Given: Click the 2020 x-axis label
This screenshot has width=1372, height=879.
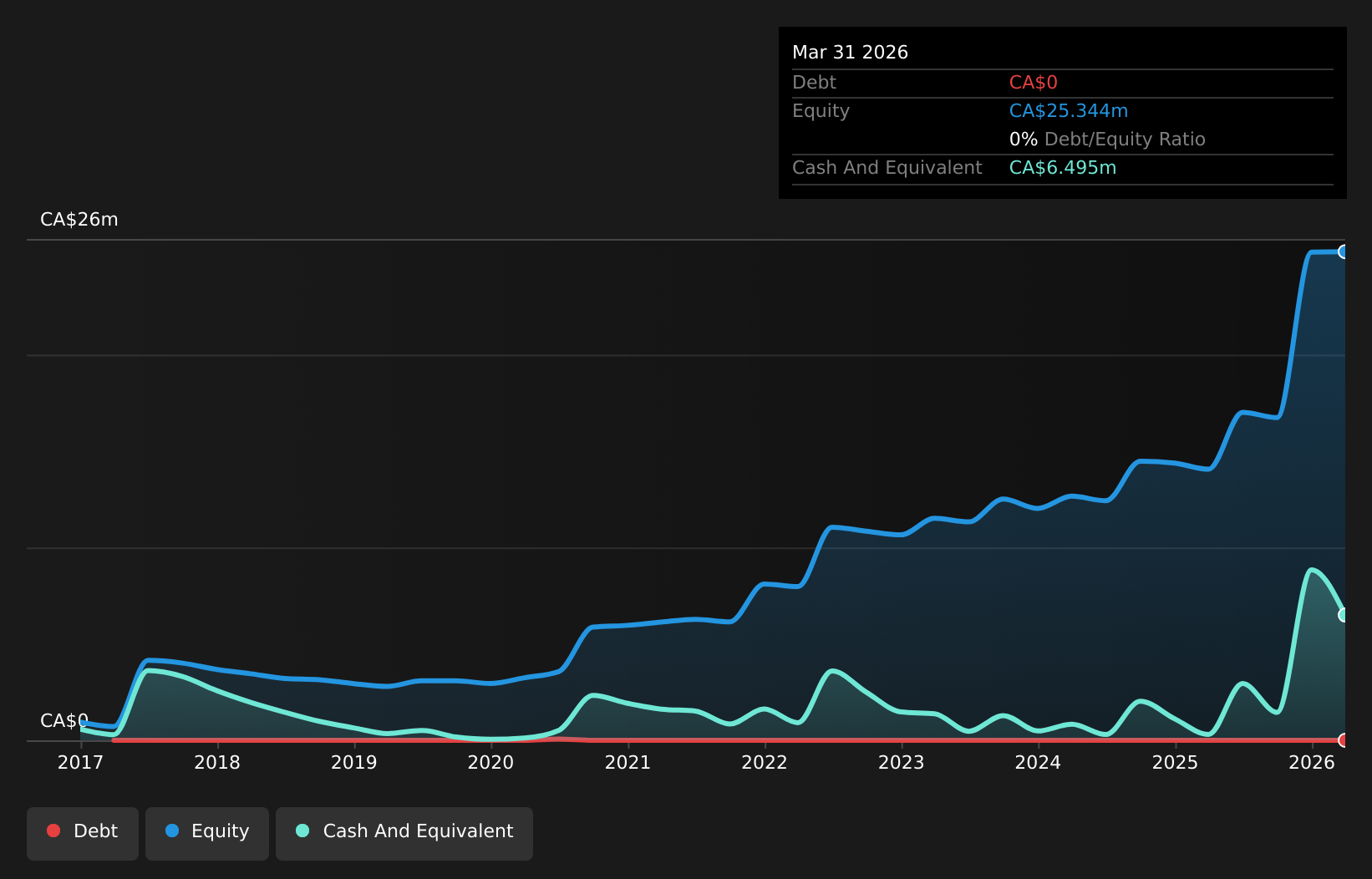Looking at the screenshot, I should click(490, 762).
